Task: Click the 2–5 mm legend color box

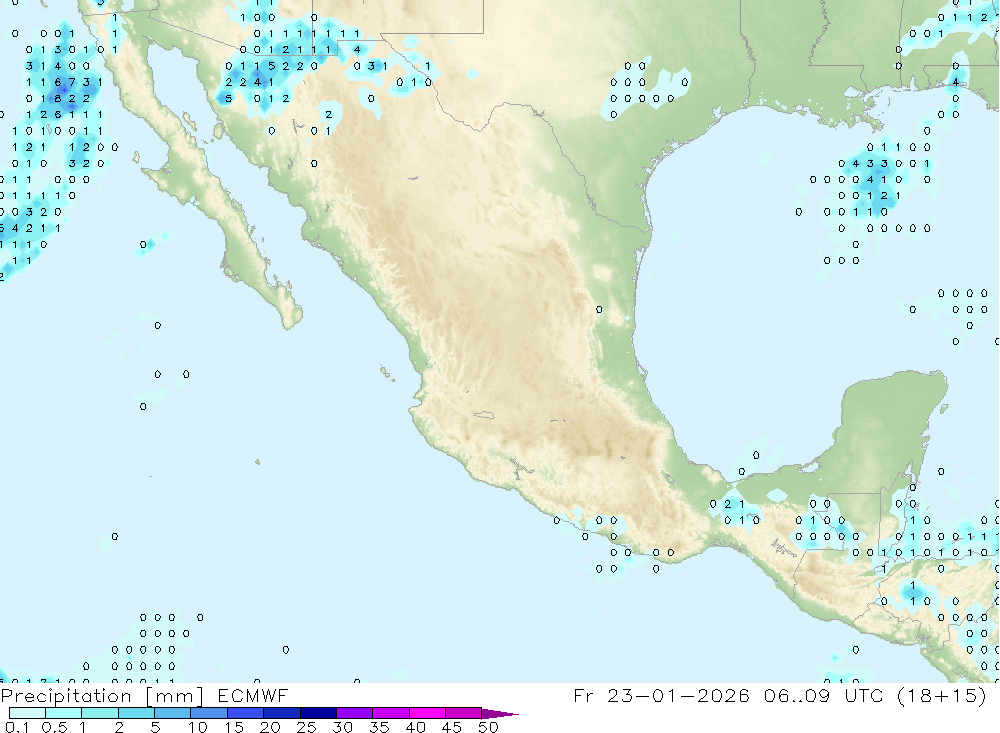Action: click(x=136, y=713)
